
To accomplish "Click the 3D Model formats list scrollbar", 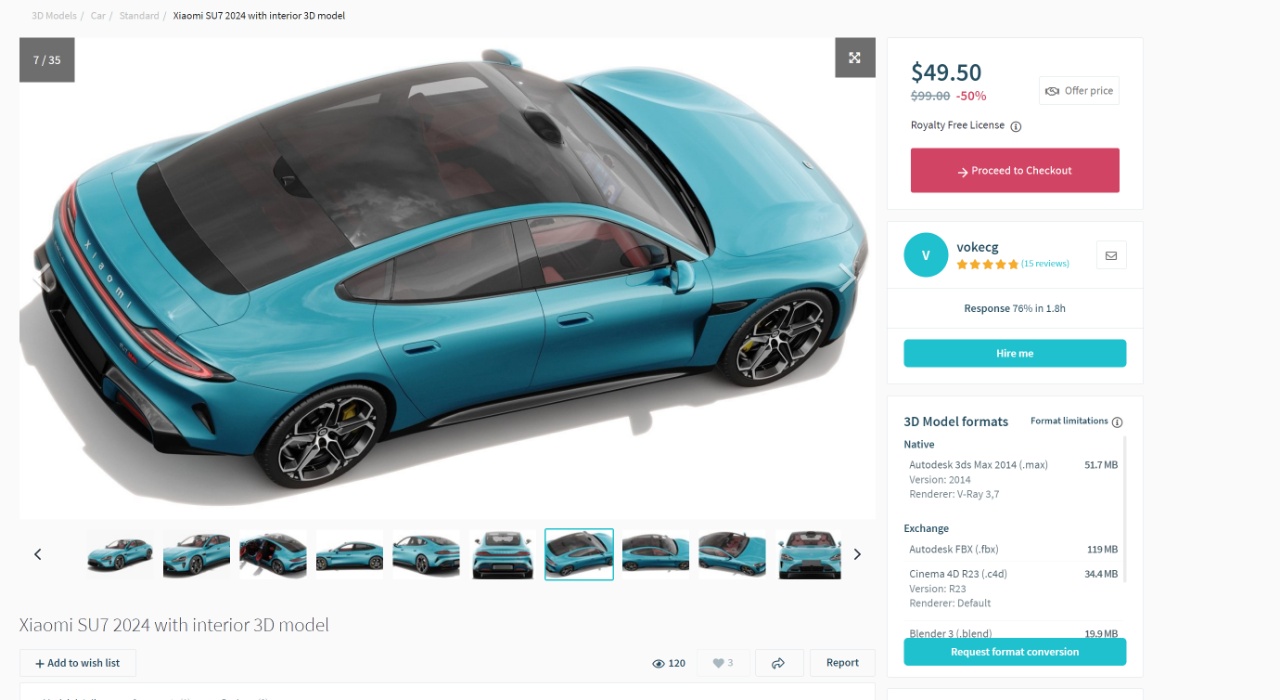I will tap(1125, 509).
